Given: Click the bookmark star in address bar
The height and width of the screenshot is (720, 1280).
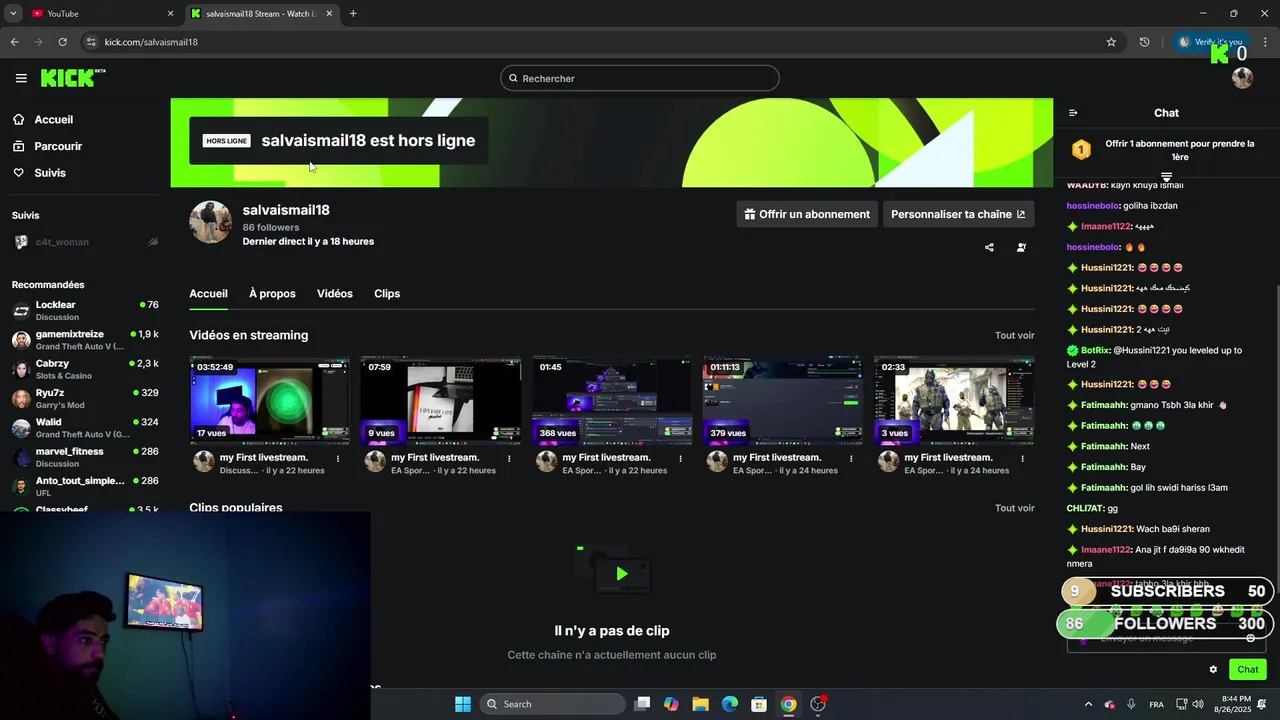Looking at the screenshot, I should tap(1111, 42).
